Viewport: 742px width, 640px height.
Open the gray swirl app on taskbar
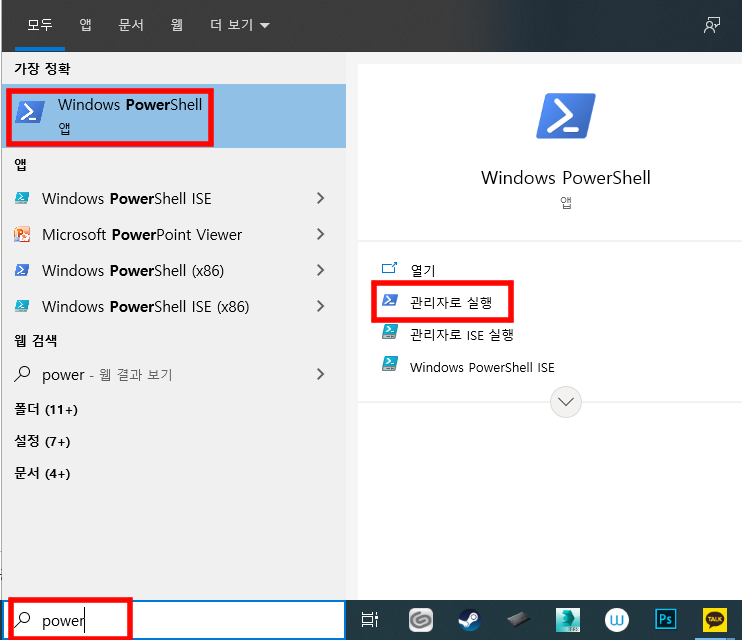(x=421, y=620)
